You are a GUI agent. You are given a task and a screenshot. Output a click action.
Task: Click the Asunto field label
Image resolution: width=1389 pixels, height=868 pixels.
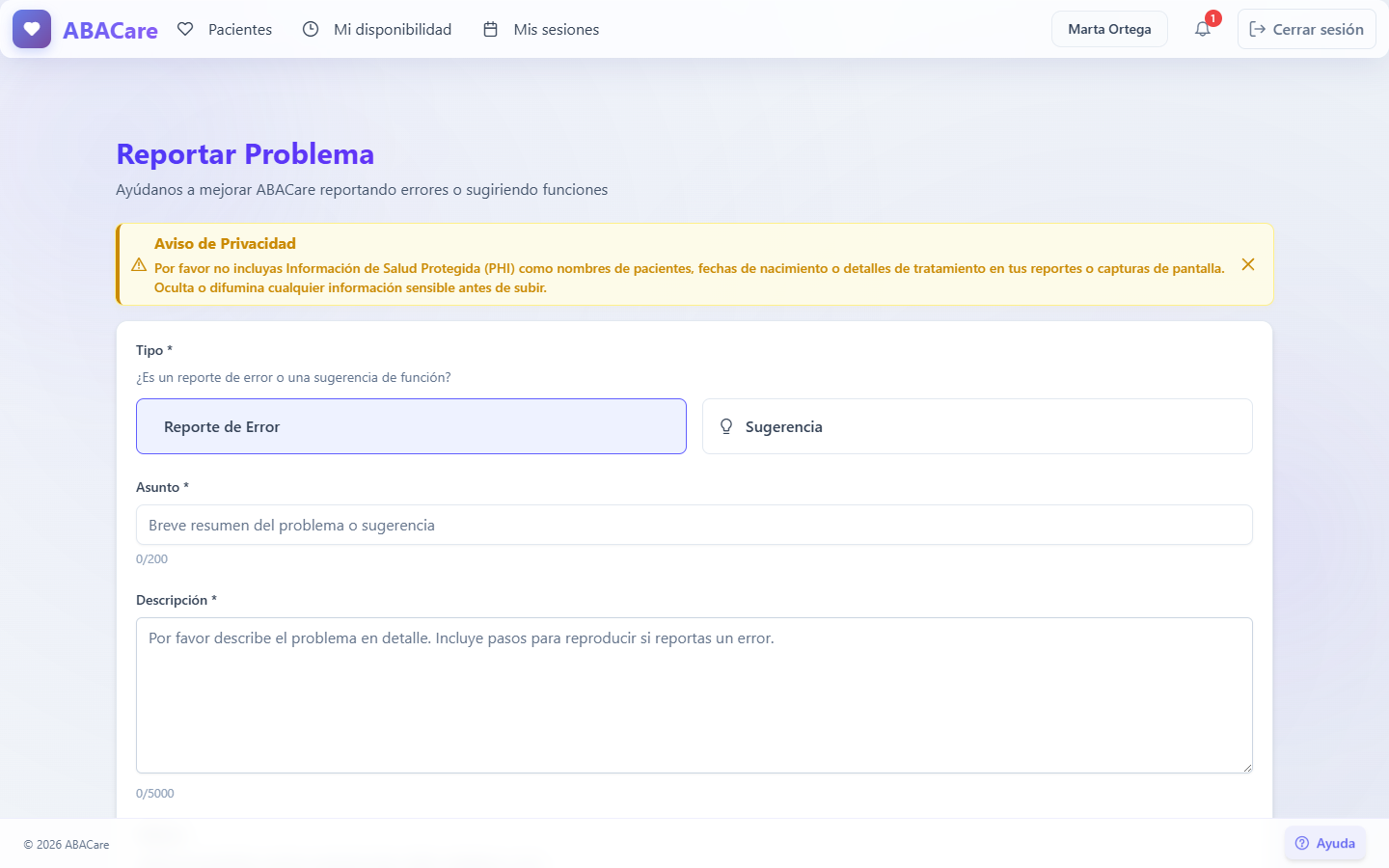[x=162, y=487]
